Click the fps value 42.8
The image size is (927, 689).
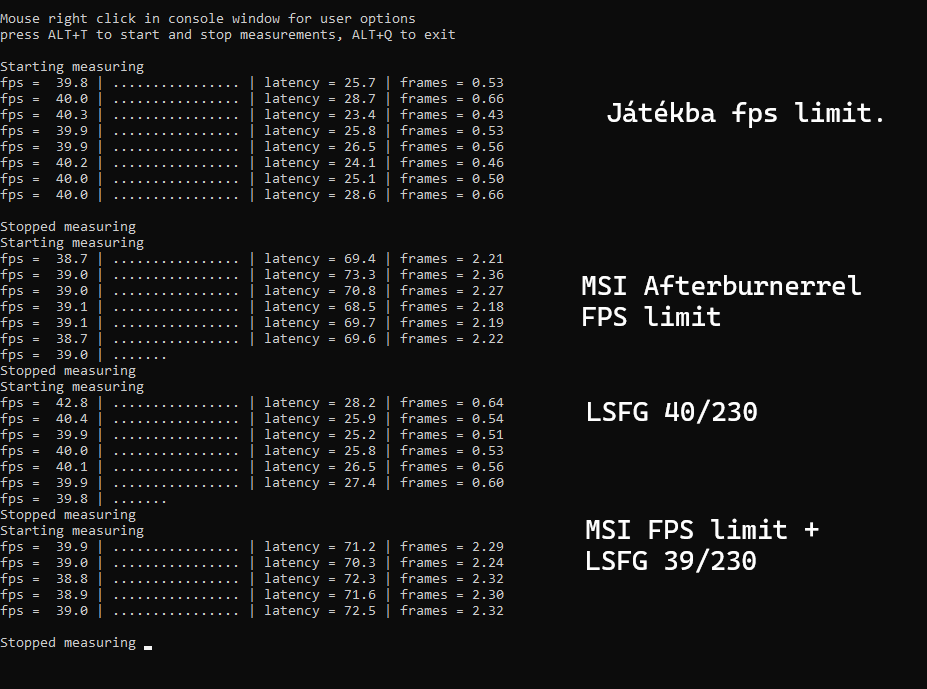(72, 403)
